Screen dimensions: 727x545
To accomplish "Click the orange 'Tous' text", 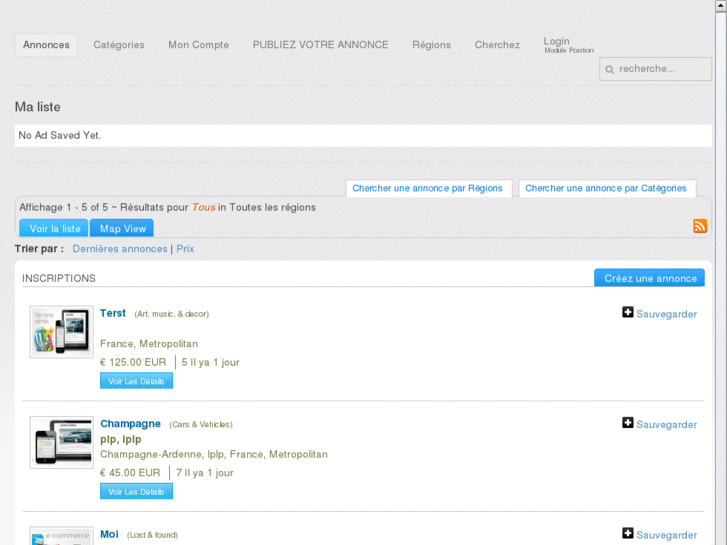I will pos(204,207).
